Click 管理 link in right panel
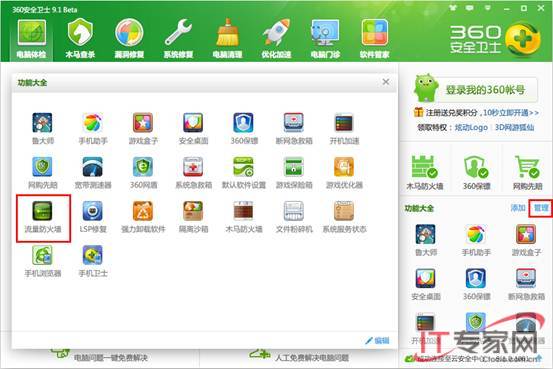Image resolution: width=553 pixels, height=369 pixels. 541,208
